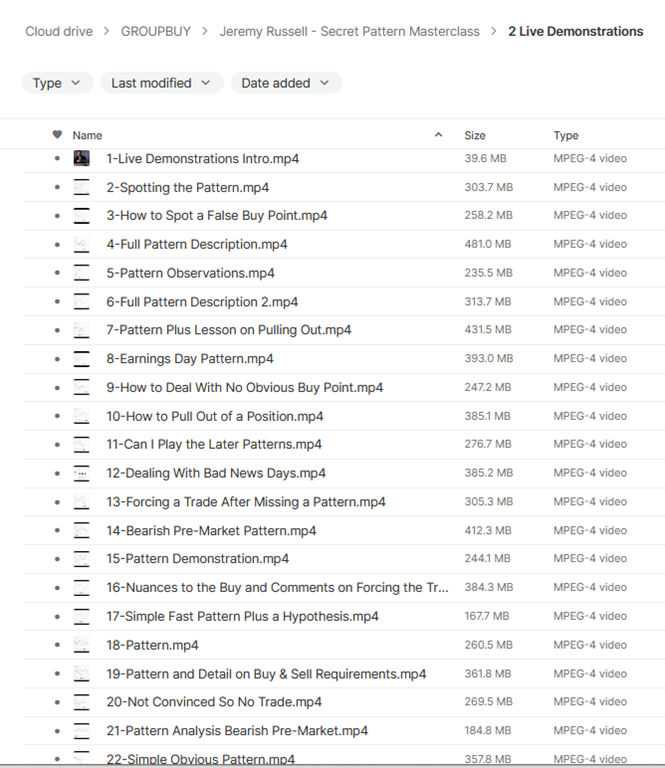Navigate to GROUPBUY breadcrumb folder

pyautogui.click(x=156, y=31)
